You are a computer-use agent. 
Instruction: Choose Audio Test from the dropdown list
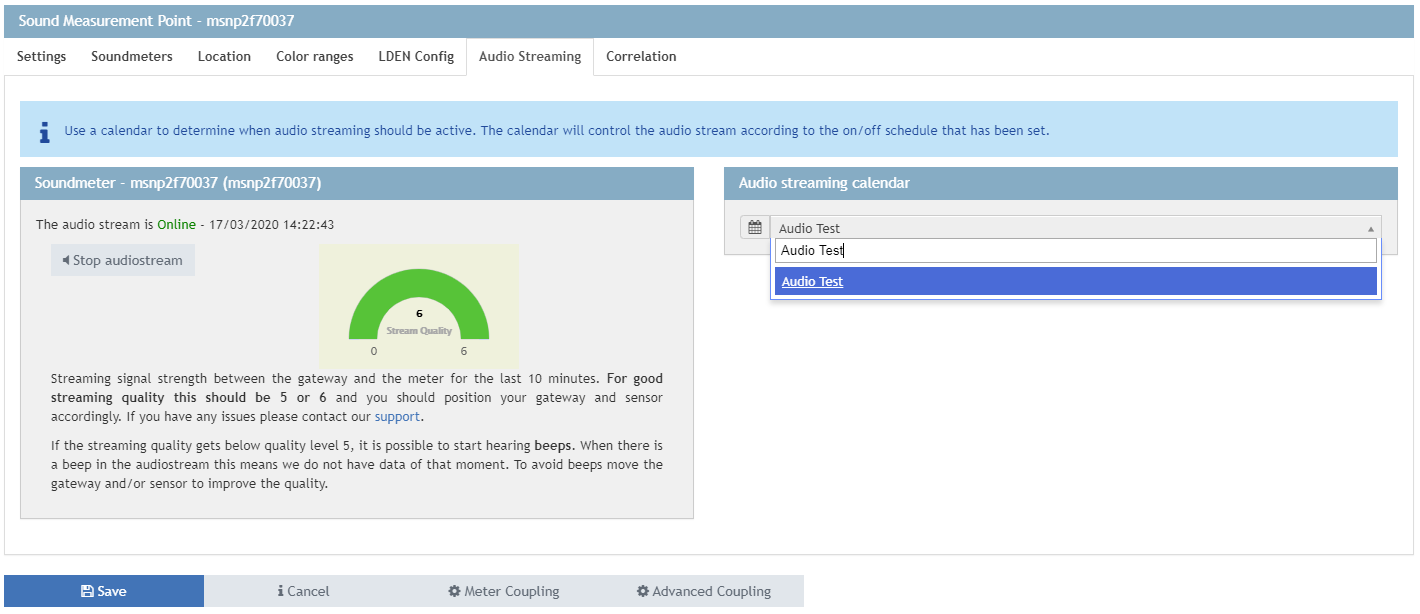pos(813,282)
